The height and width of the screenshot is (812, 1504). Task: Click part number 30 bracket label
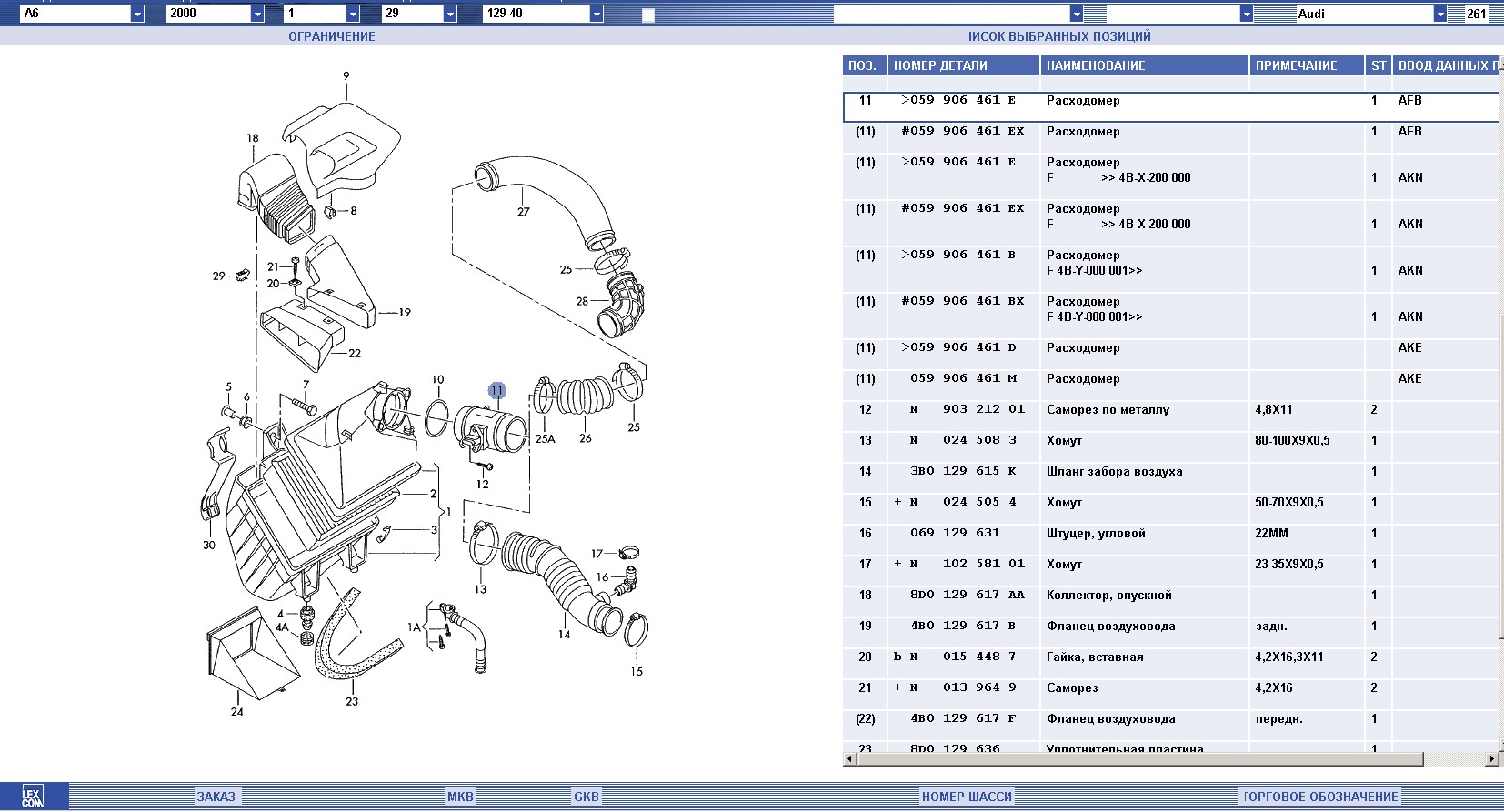coord(209,545)
